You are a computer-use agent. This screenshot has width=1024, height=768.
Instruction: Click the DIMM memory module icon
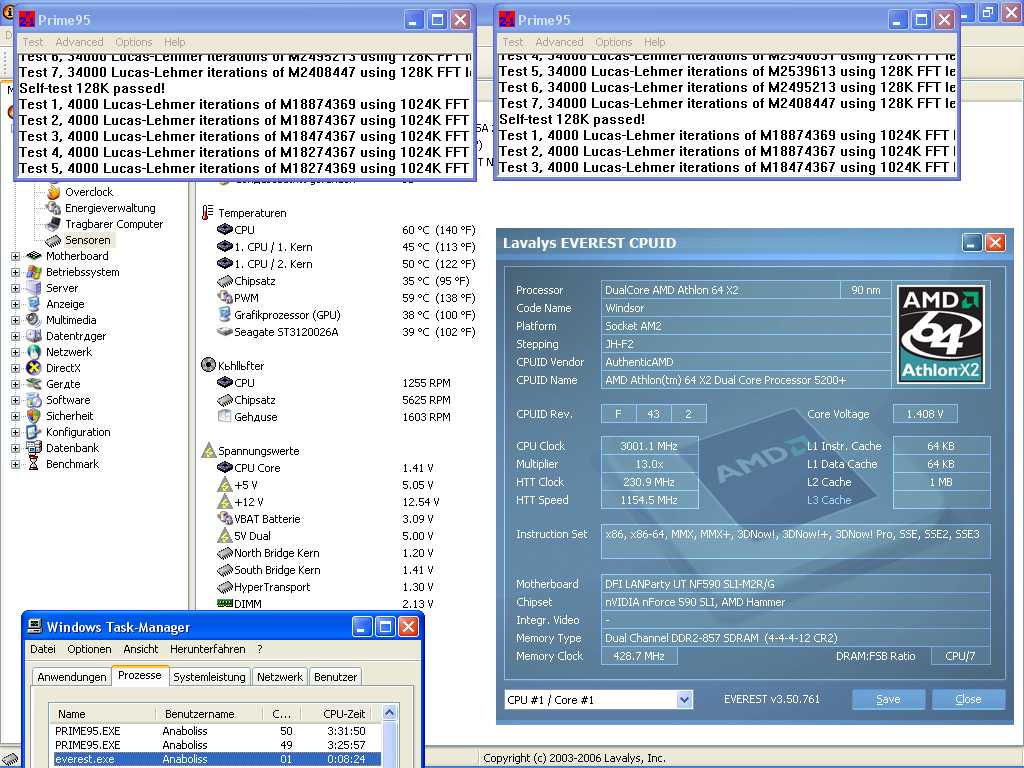[225, 603]
